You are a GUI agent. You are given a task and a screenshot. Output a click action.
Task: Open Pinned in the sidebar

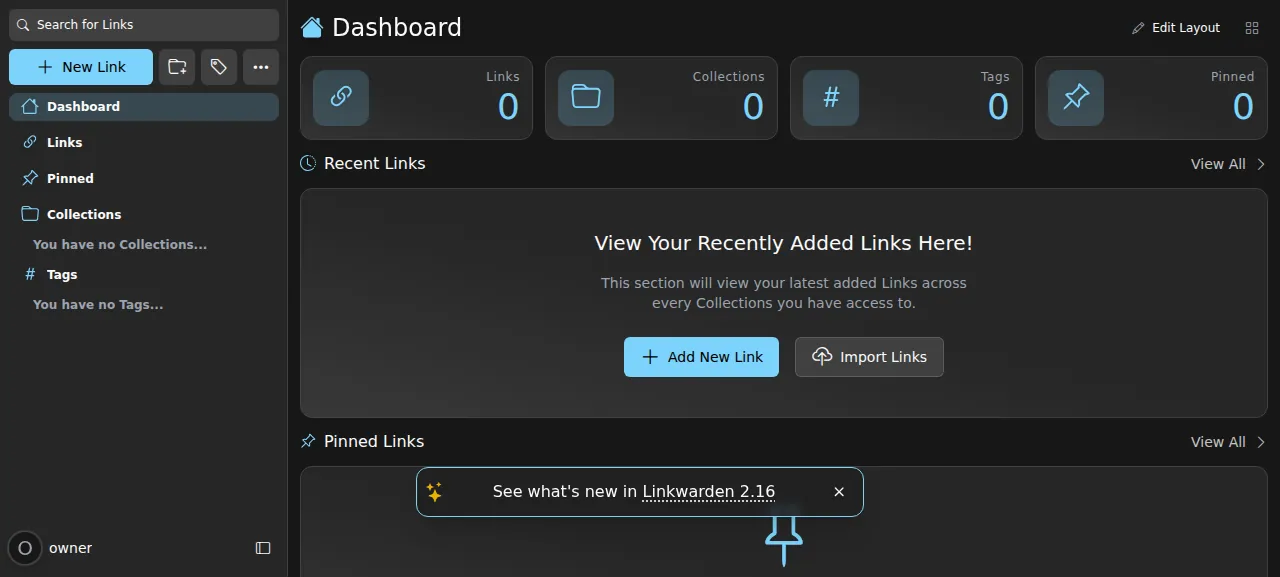[x=144, y=179]
